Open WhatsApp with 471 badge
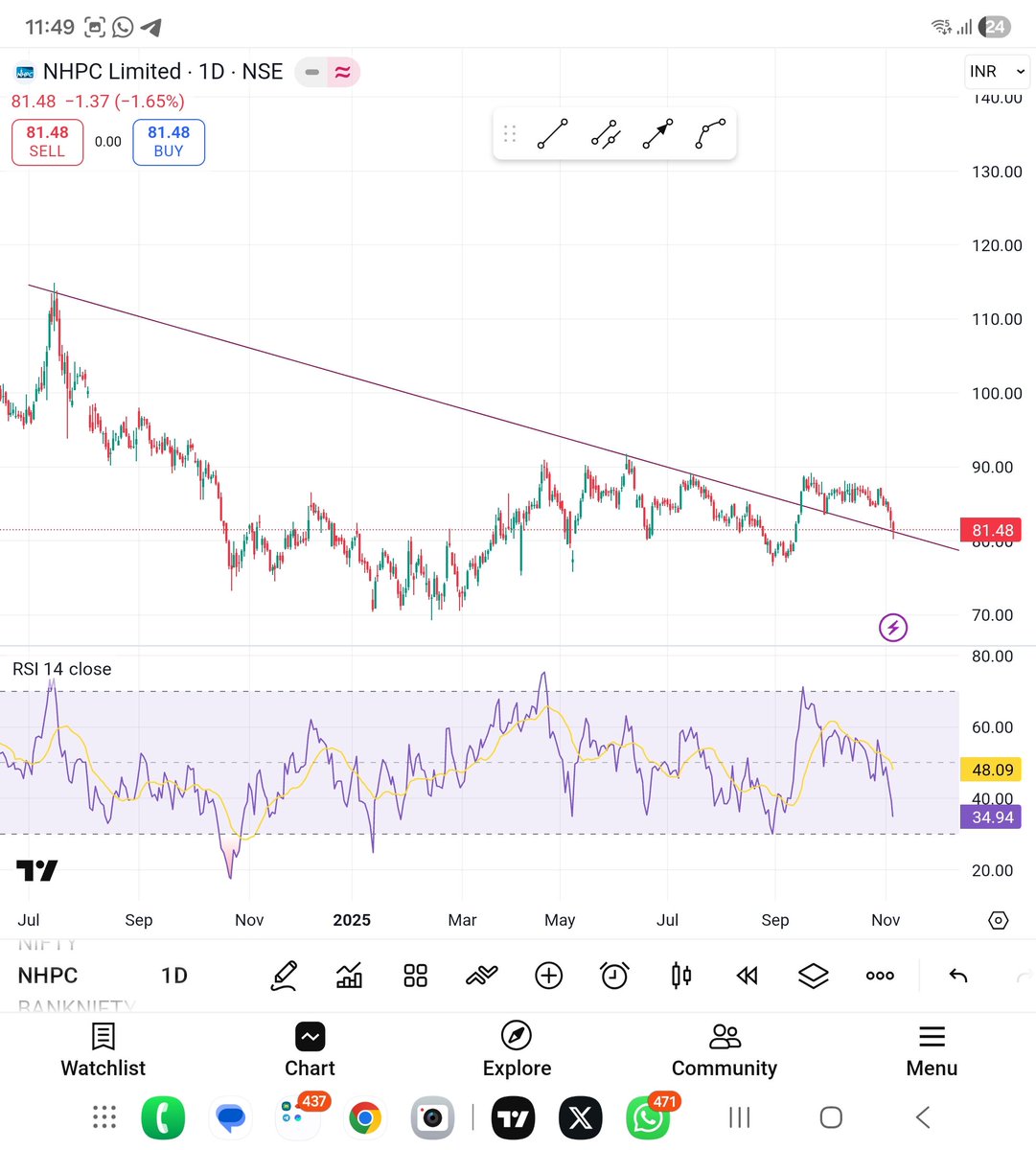Image resolution: width=1036 pixels, height=1150 pixels. click(648, 1117)
